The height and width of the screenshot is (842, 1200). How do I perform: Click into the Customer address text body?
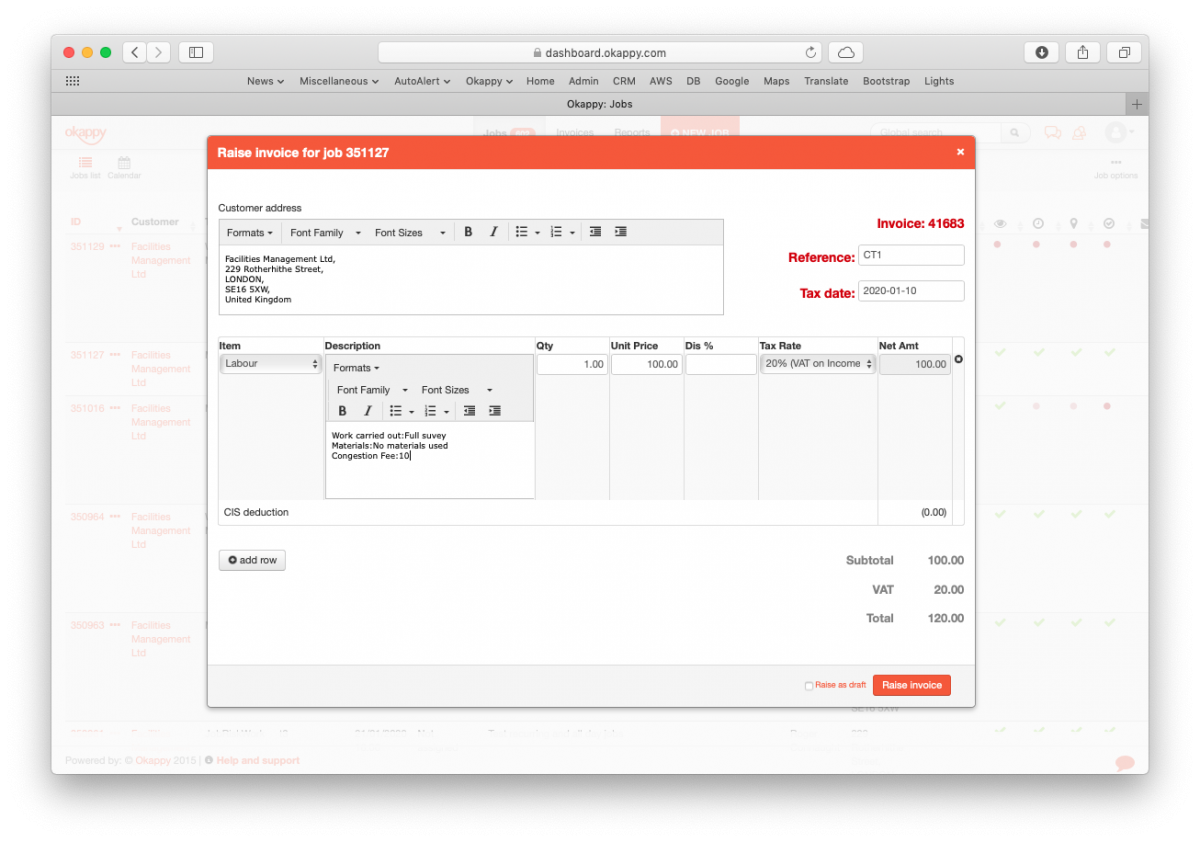coord(471,280)
